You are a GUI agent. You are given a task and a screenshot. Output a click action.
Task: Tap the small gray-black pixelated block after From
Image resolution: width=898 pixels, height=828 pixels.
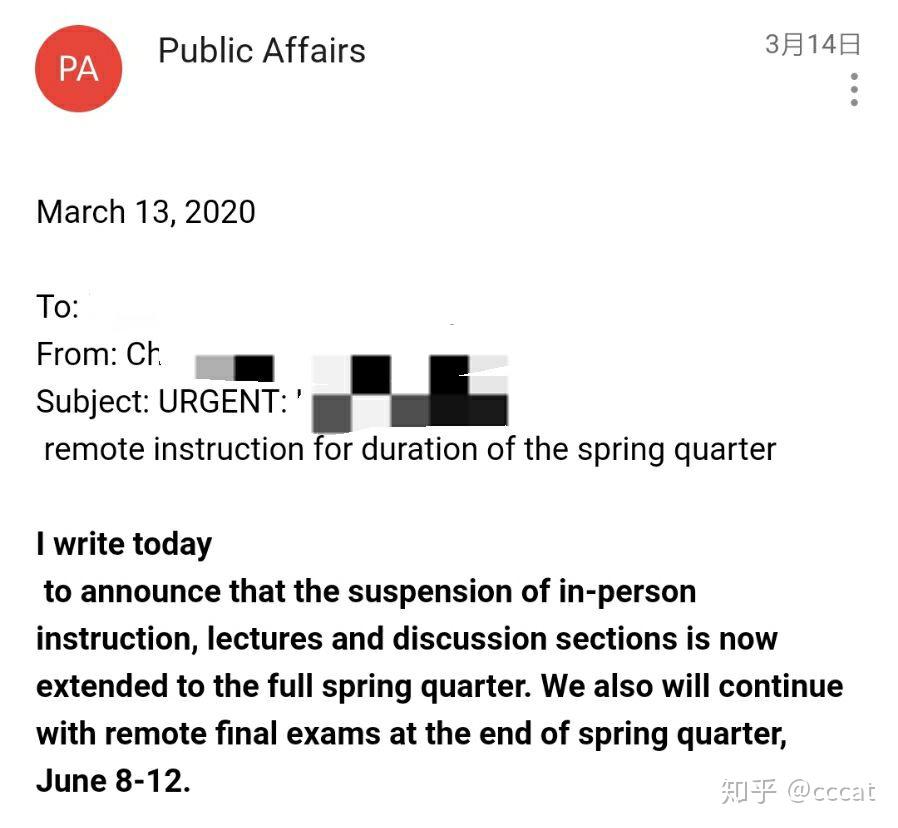click(x=234, y=368)
